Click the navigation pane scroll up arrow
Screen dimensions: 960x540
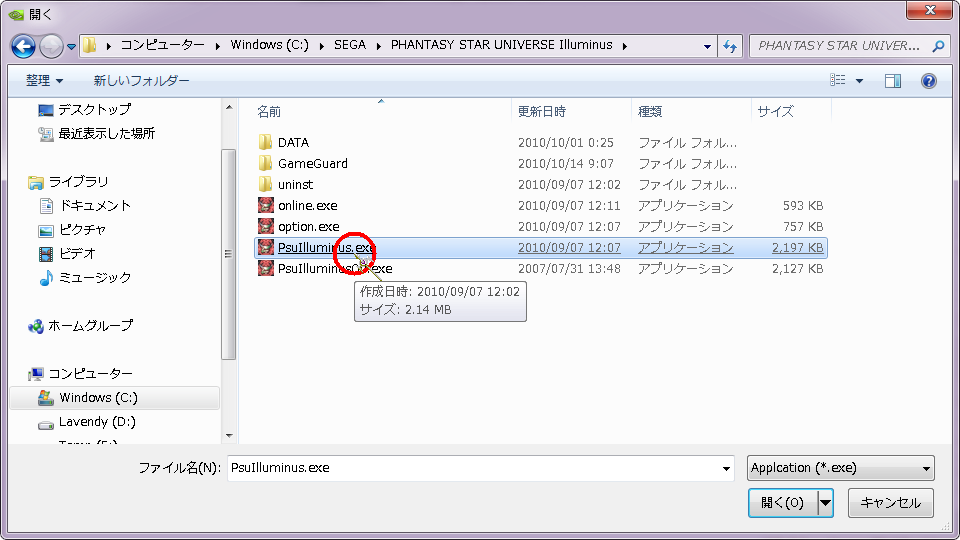229,108
